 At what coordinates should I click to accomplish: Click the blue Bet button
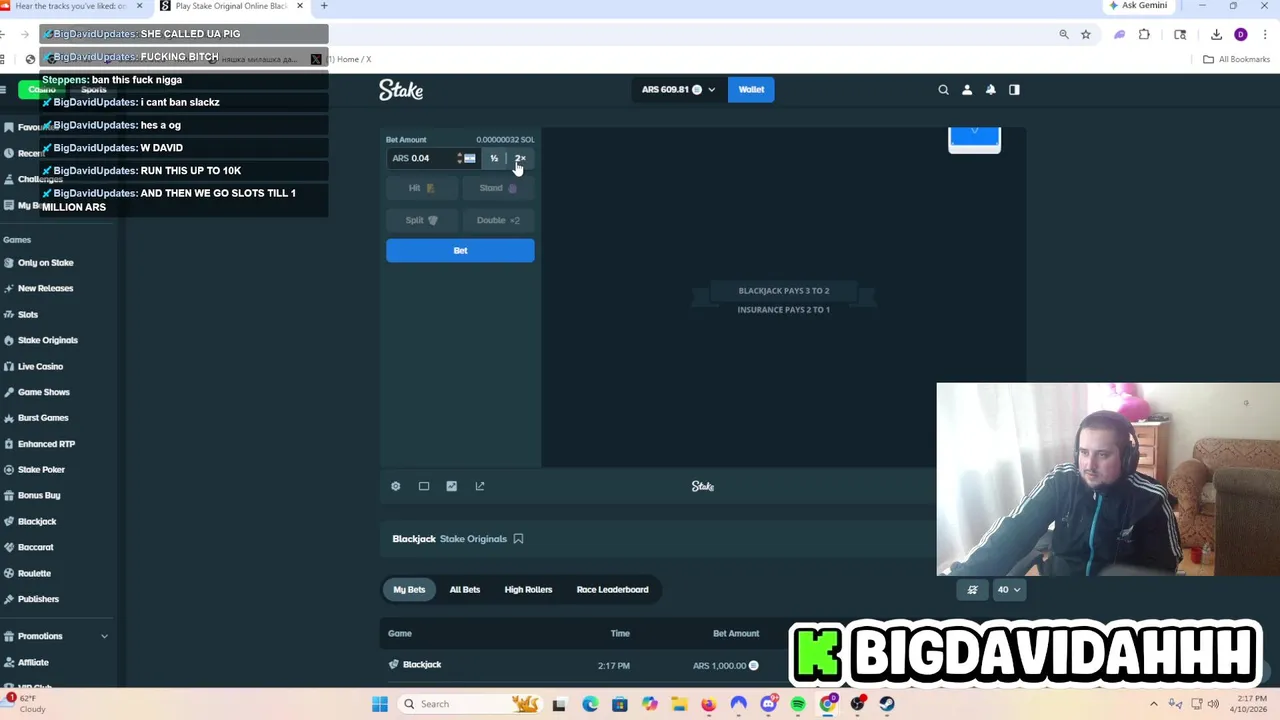click(x=460, y=250)
